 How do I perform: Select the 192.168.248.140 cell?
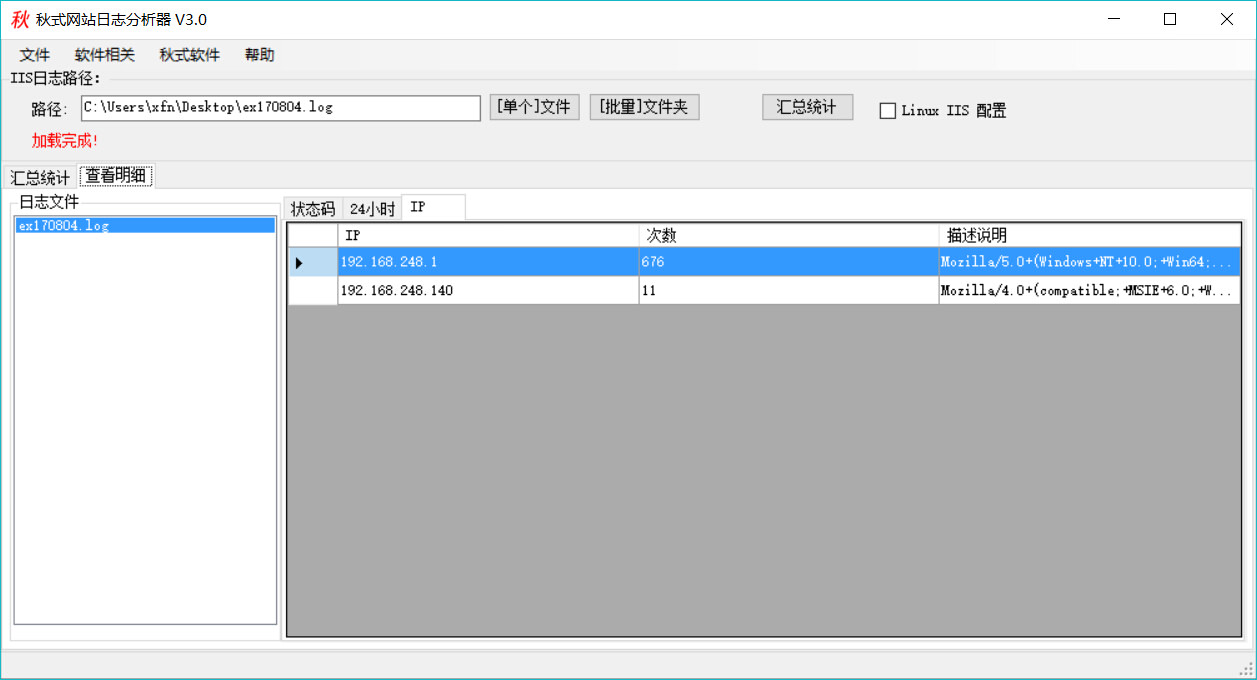488,290
